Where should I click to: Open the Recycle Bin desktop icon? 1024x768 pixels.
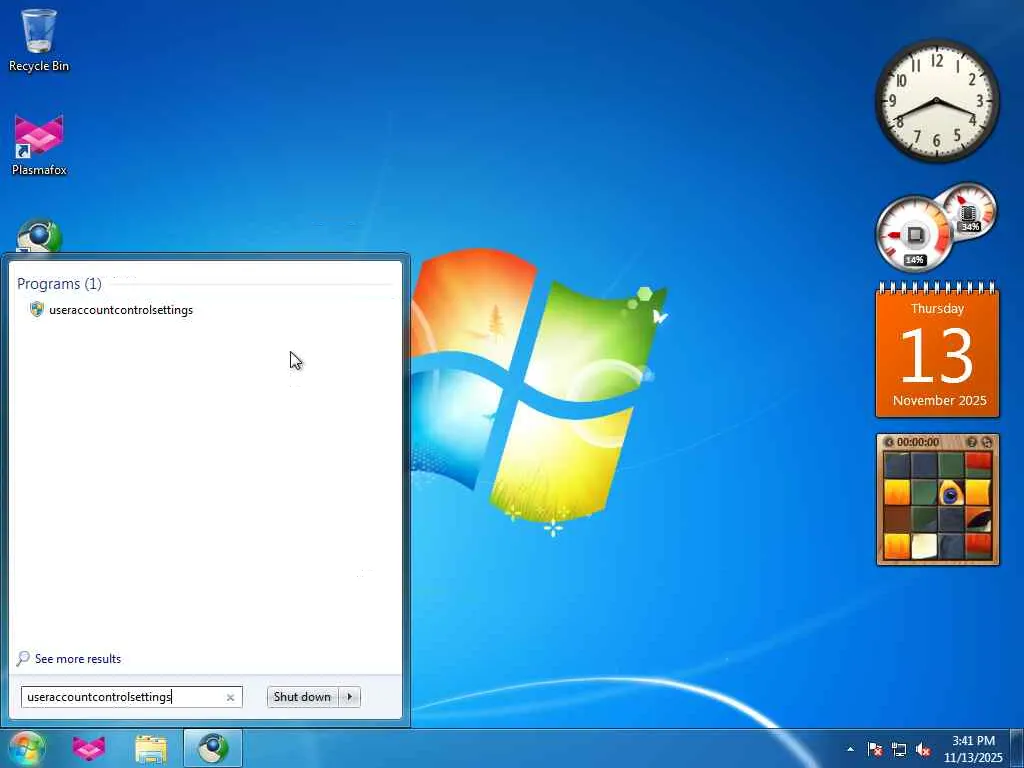coord(39,40)
